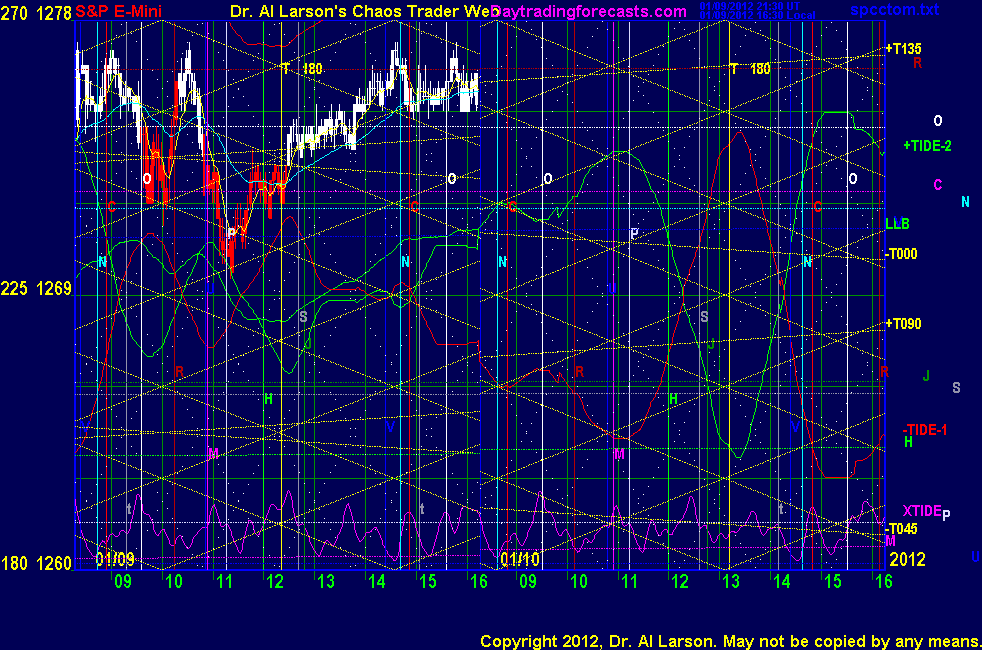Click the green "H" below the -TIDE-1 label
The image size is (982, 650).
coord(908,442)
